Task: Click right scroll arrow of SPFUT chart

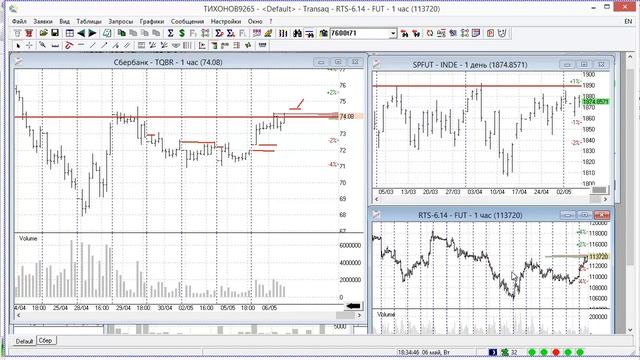Action: point(605,199)
